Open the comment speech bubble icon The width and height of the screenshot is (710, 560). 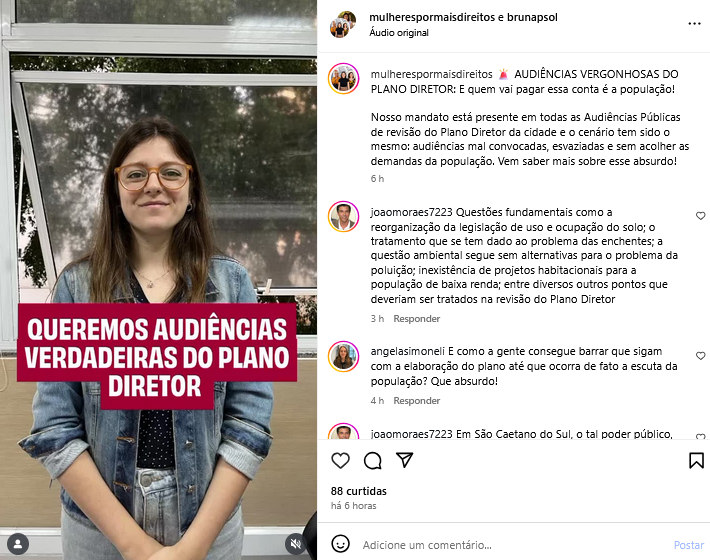(x=373, y=460)
